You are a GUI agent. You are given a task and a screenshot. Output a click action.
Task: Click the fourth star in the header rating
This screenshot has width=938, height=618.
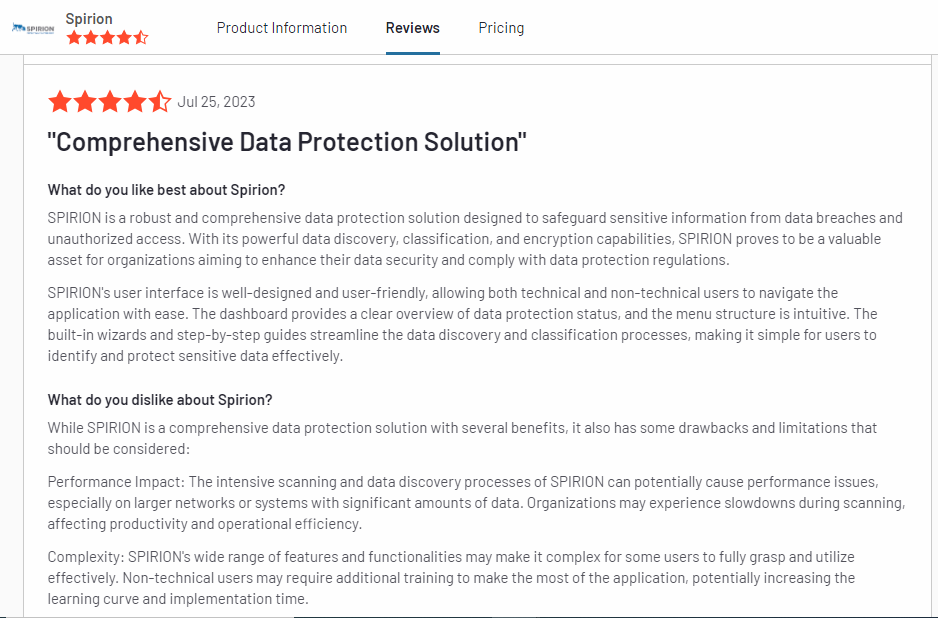point(124,36)
